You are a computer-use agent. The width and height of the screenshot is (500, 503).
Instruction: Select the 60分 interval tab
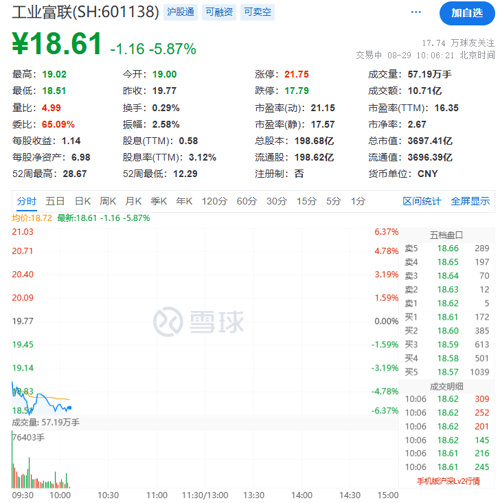point(247,201)
